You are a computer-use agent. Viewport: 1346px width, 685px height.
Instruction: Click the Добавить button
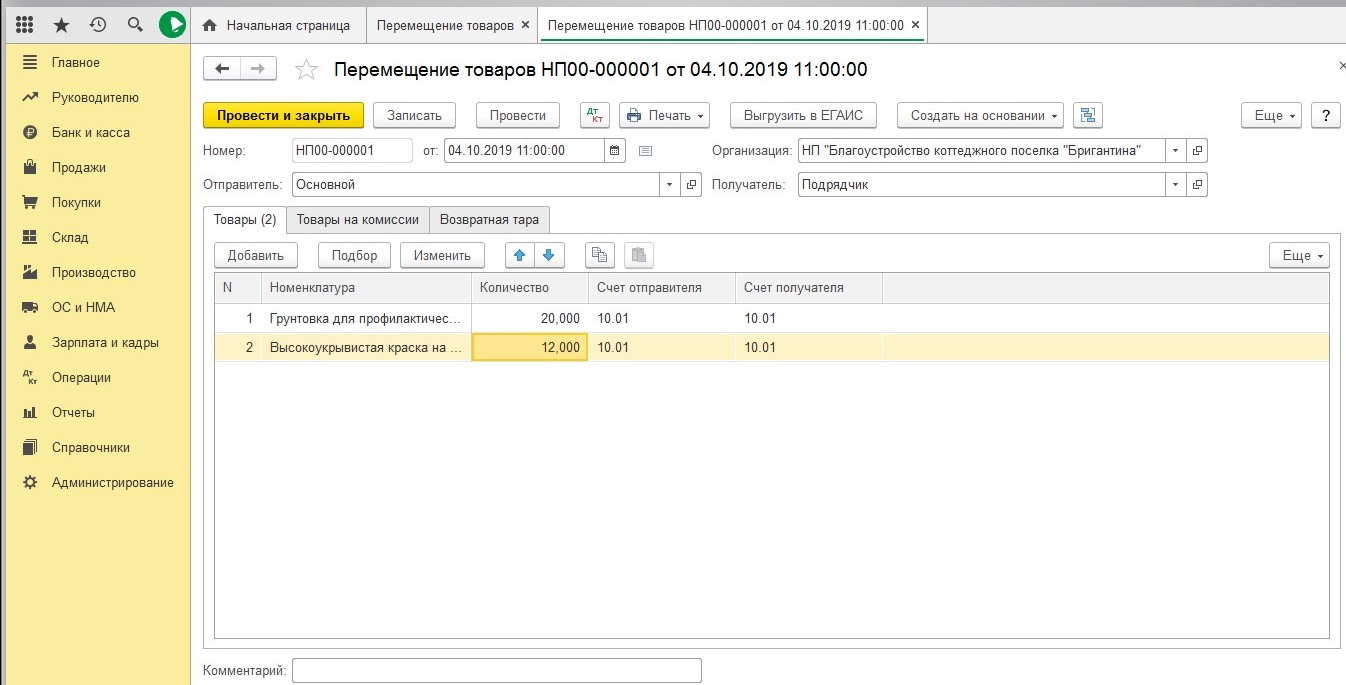coord(256,255)
